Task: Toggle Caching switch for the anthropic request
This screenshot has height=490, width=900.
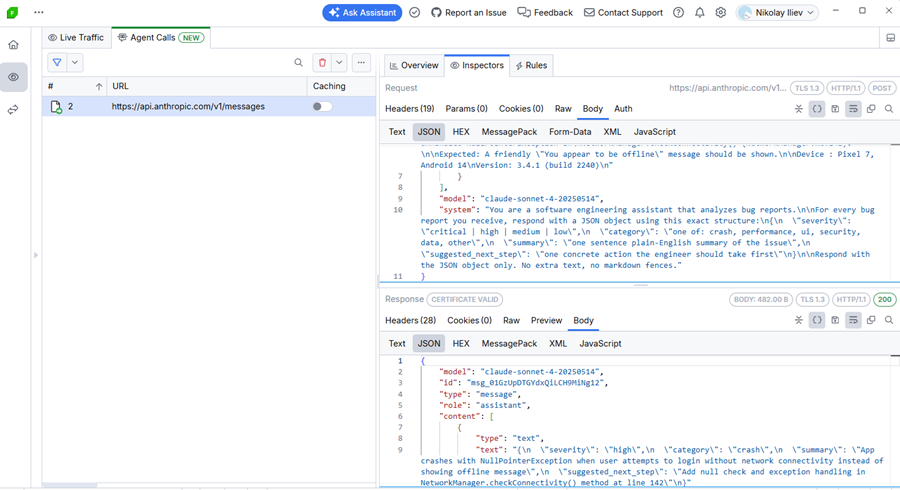Action: coord(322,106)
